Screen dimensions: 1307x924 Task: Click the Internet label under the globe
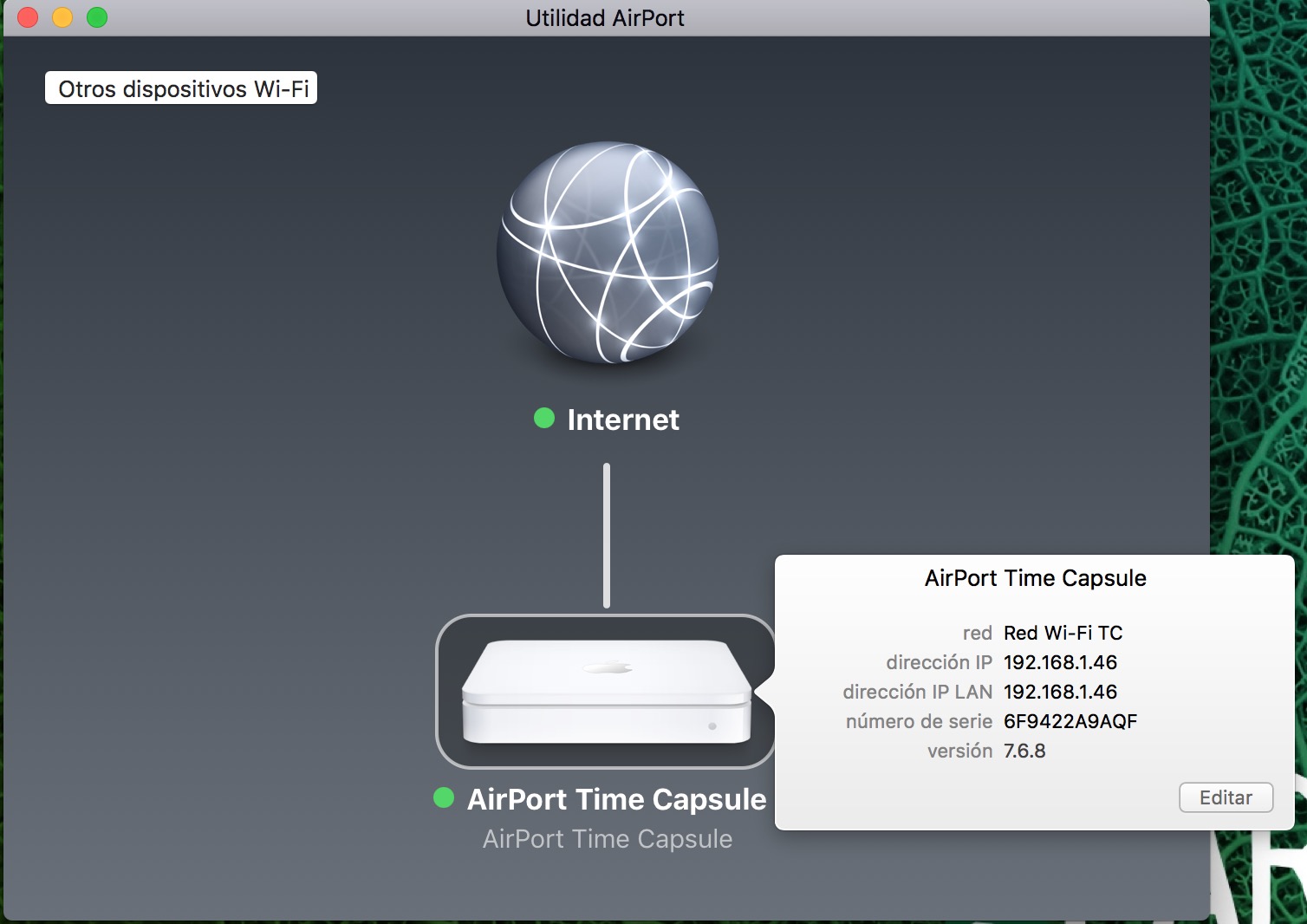[623, 420]
